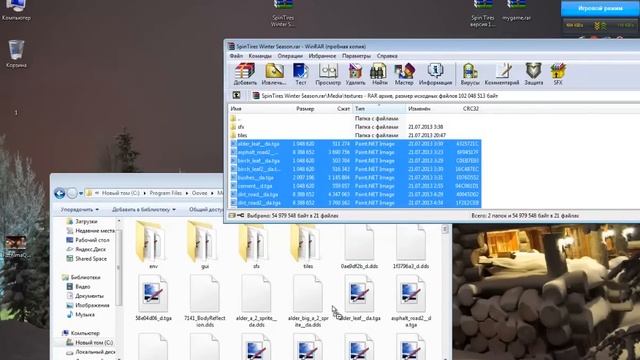Image resolution: width=640 pixels, height=360 pixels.
Task: Open Изображения library in the Explorer sidebar
Action: (x=88, y=305)
